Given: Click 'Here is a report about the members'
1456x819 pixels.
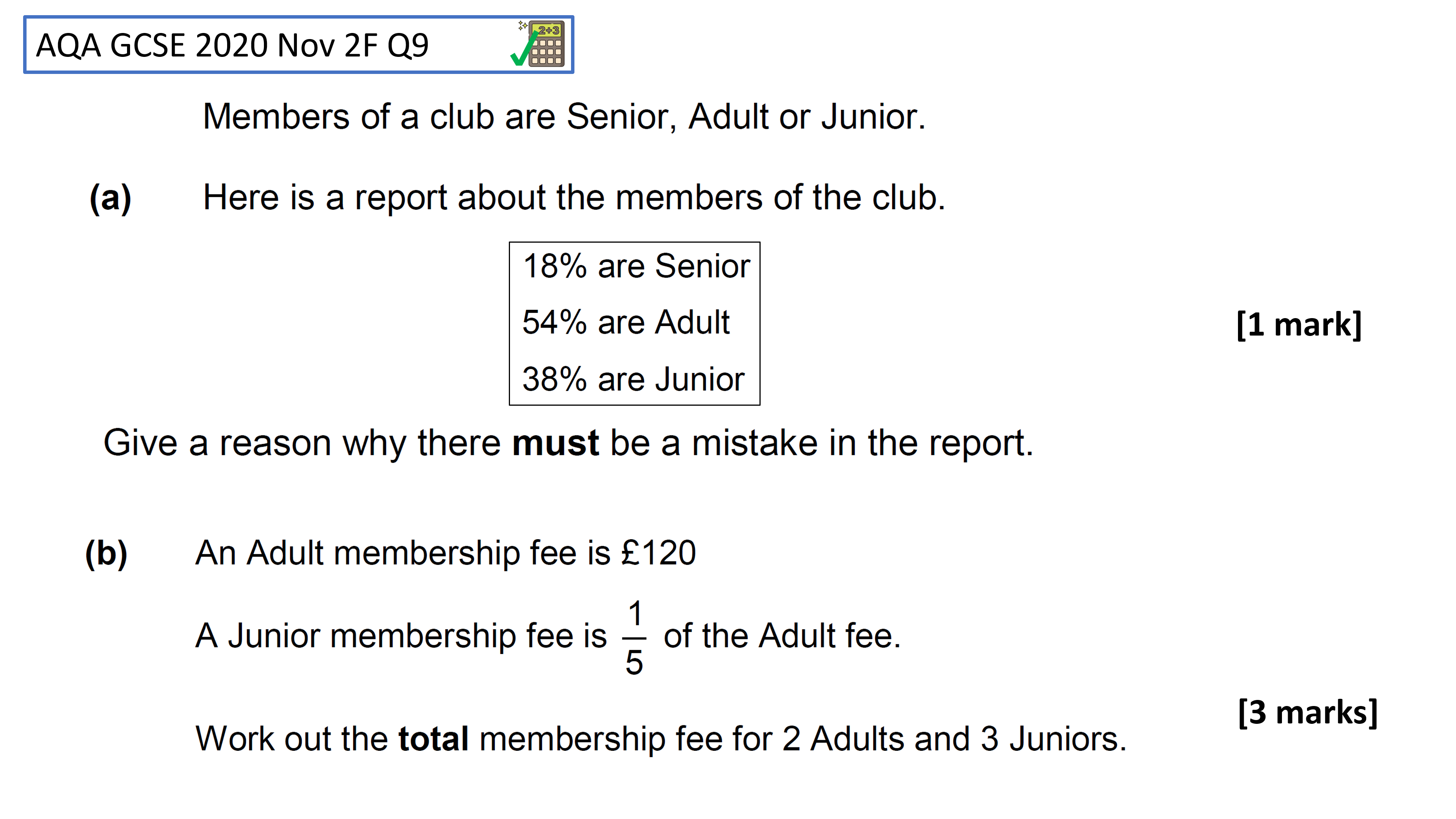Looking at the screenshot, I should point(483,198).
